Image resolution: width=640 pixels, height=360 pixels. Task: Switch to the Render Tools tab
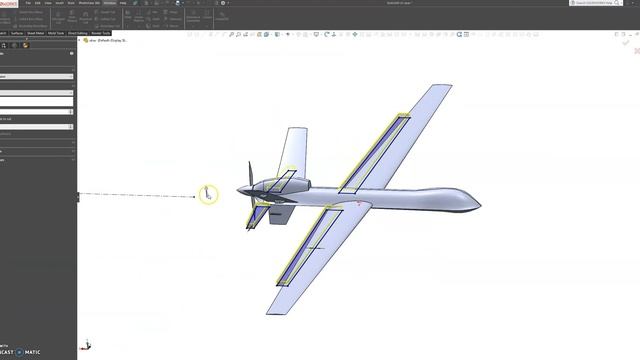click(x=101, y=33)
